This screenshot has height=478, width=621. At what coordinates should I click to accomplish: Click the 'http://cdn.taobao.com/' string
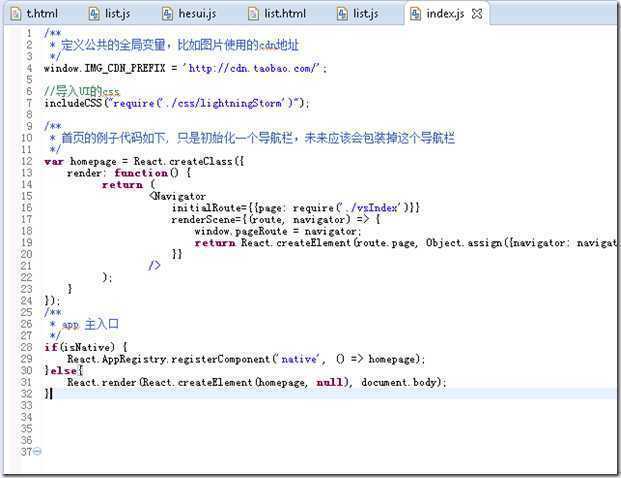point(251,68)
